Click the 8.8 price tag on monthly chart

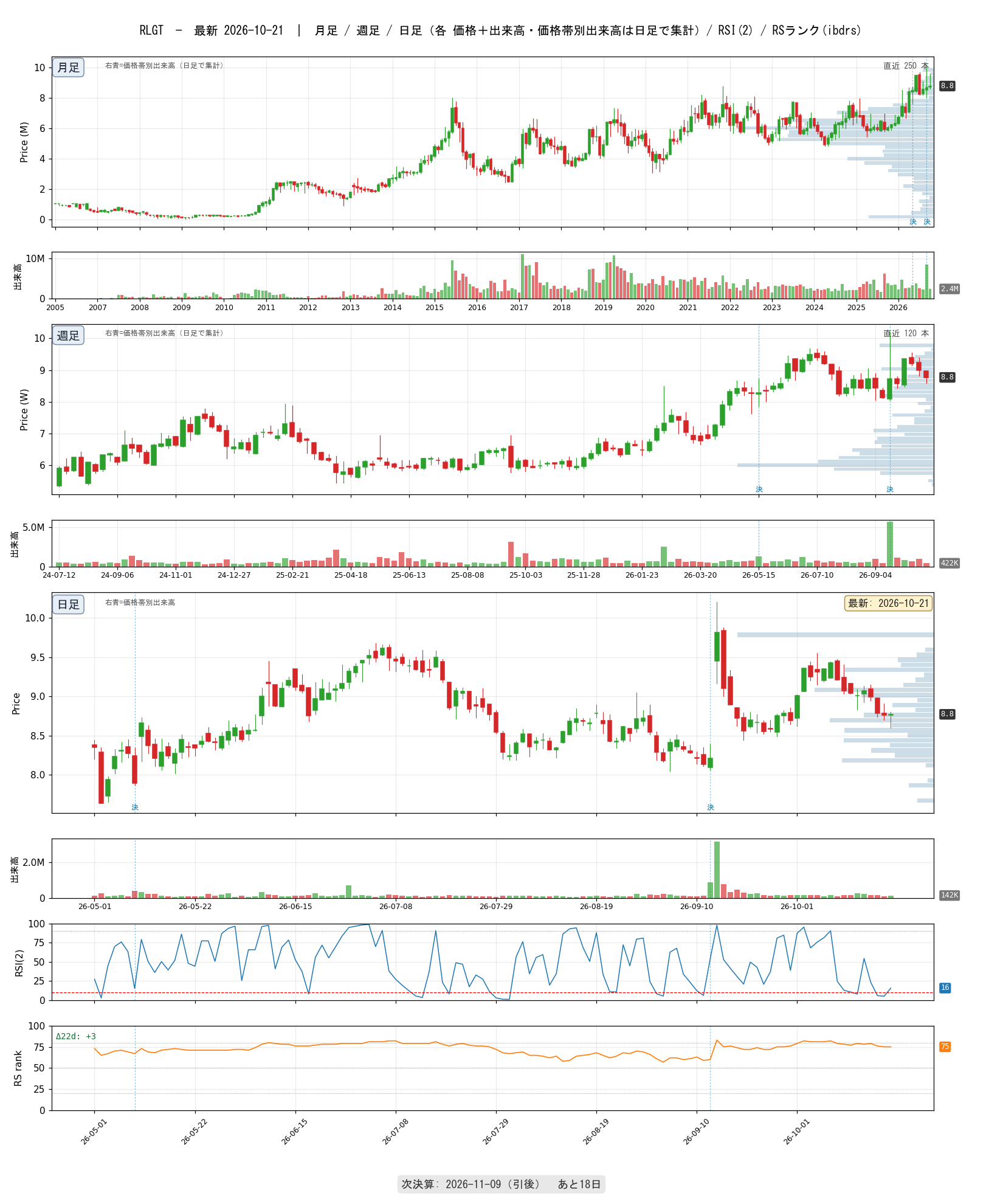tap(947, 86)
